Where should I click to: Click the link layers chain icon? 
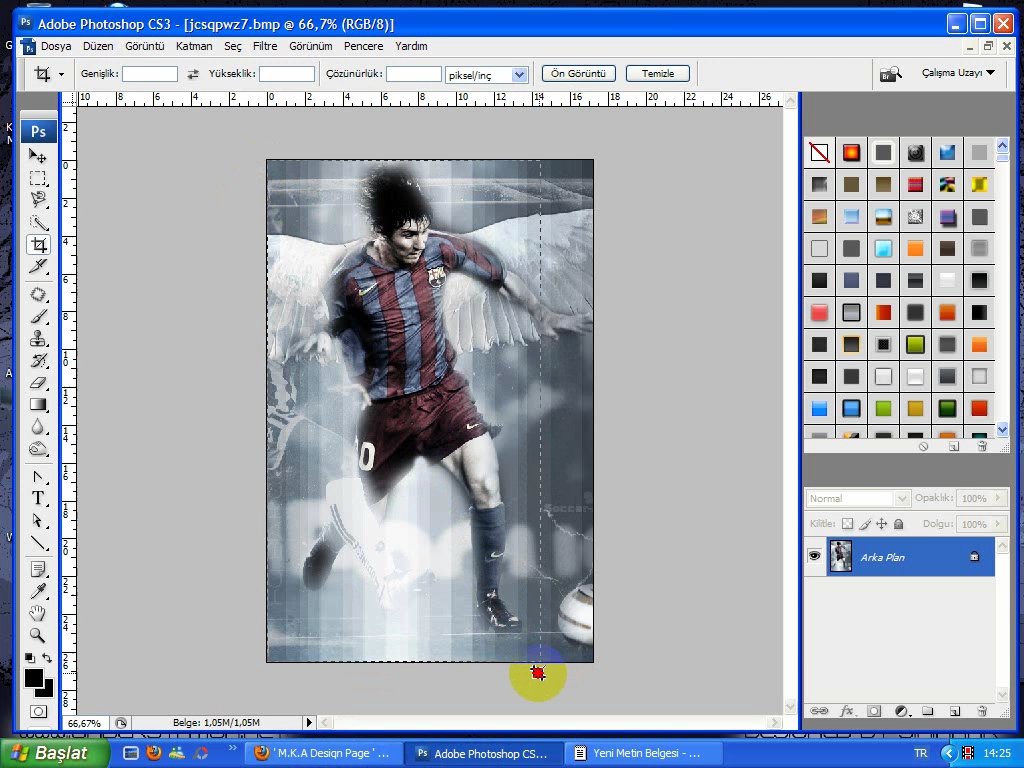pyautogui.click(x=819, y=711)
